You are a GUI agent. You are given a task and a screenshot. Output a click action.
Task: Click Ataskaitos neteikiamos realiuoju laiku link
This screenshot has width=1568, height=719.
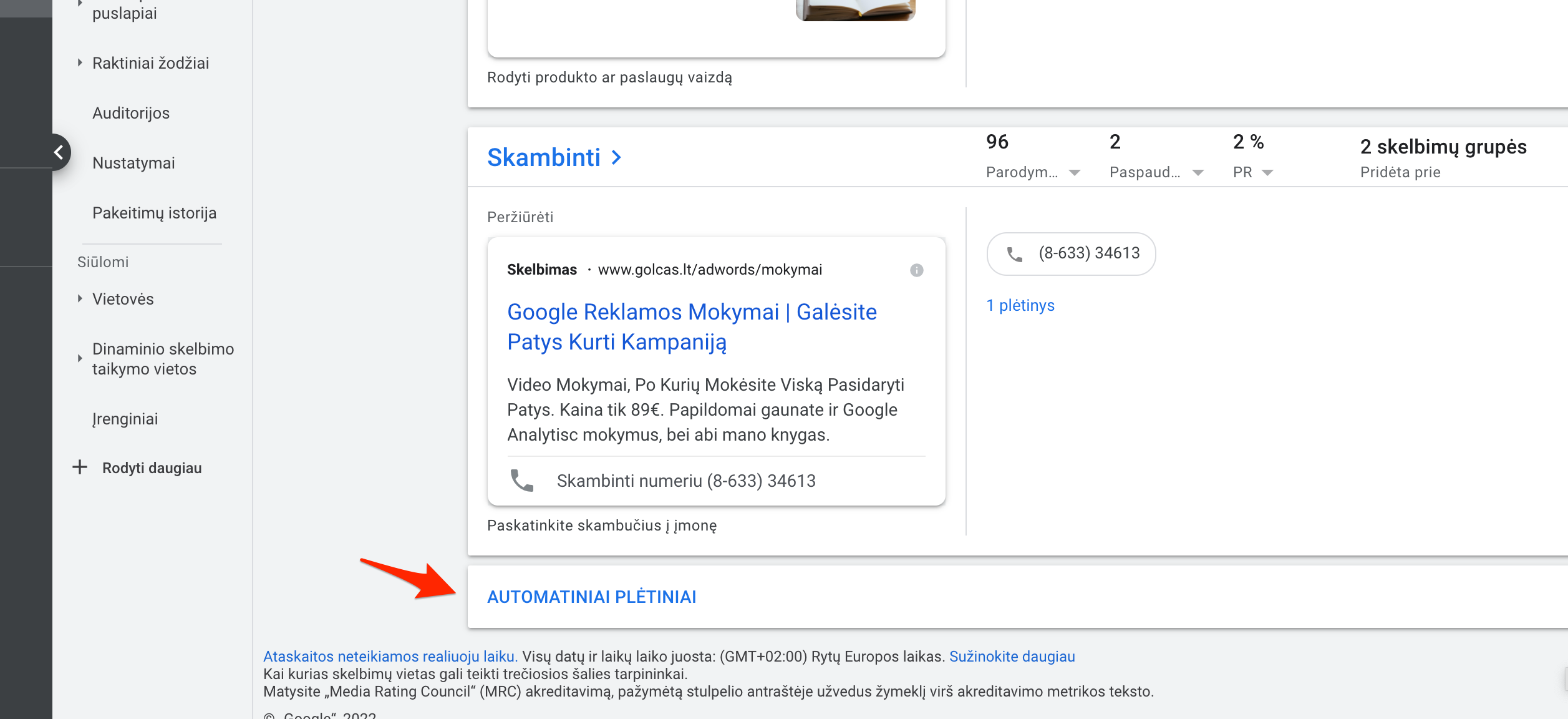click(x=390, y=657)
